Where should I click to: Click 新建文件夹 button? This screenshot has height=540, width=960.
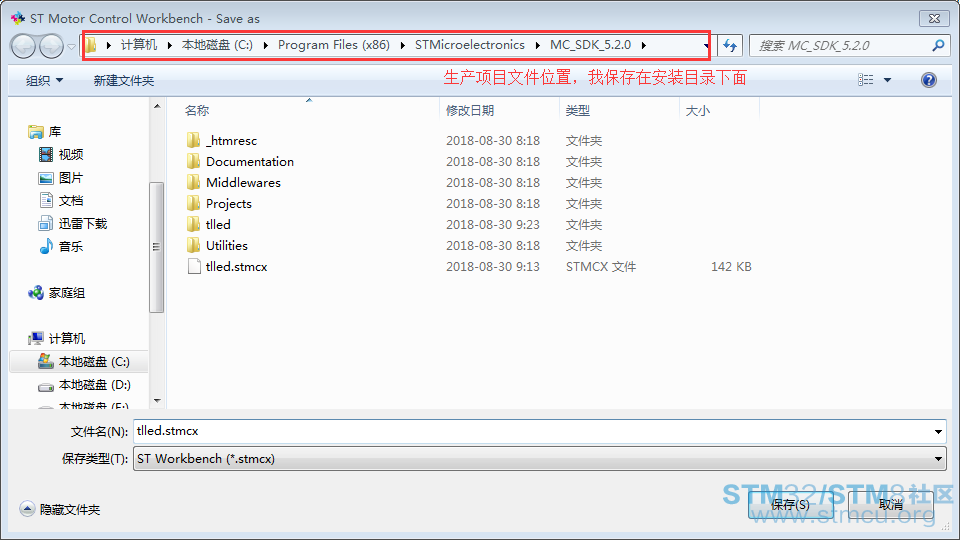click(124, 80)
